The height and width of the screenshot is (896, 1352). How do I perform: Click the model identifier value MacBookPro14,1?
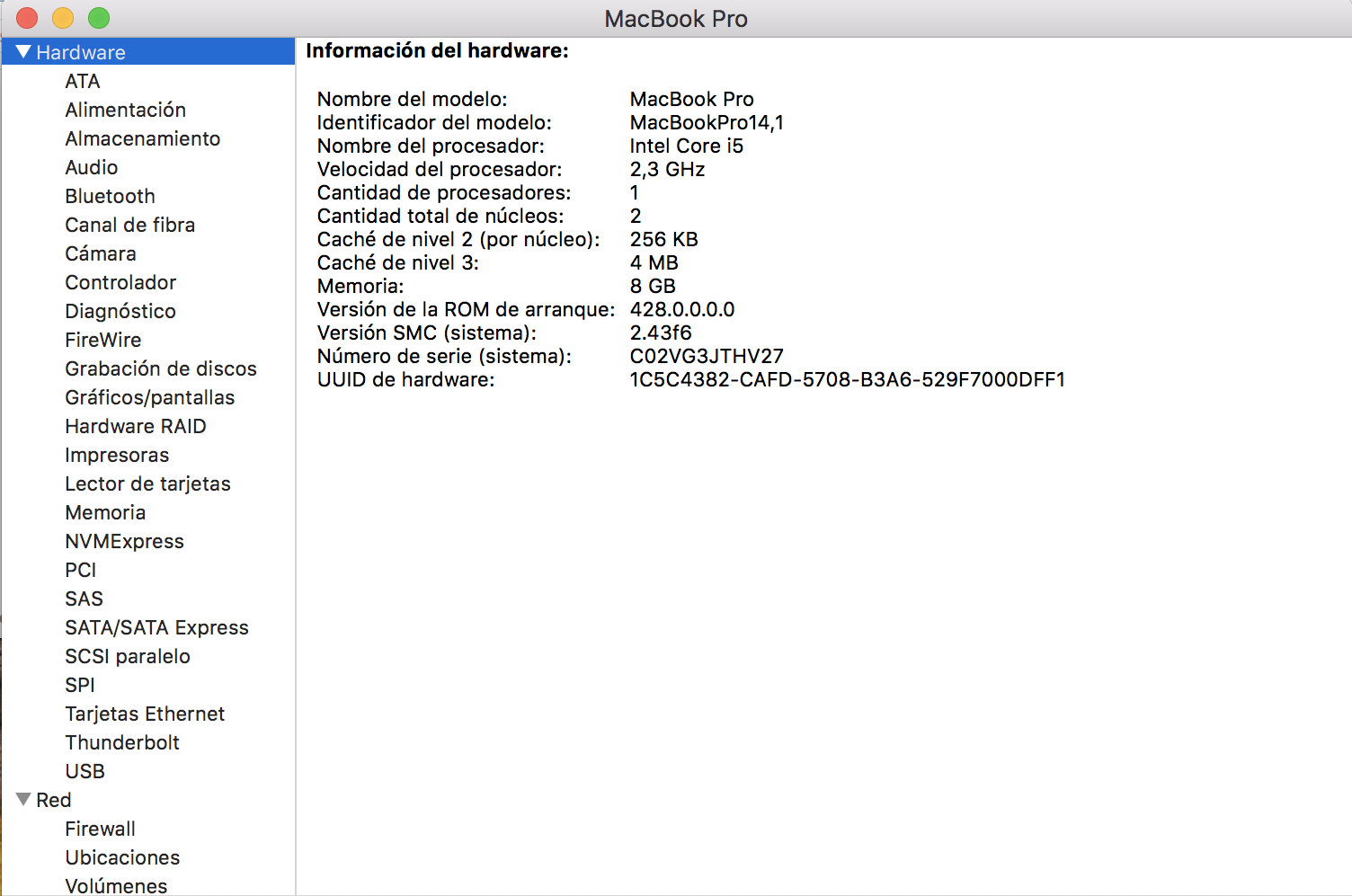coord(707,122)
